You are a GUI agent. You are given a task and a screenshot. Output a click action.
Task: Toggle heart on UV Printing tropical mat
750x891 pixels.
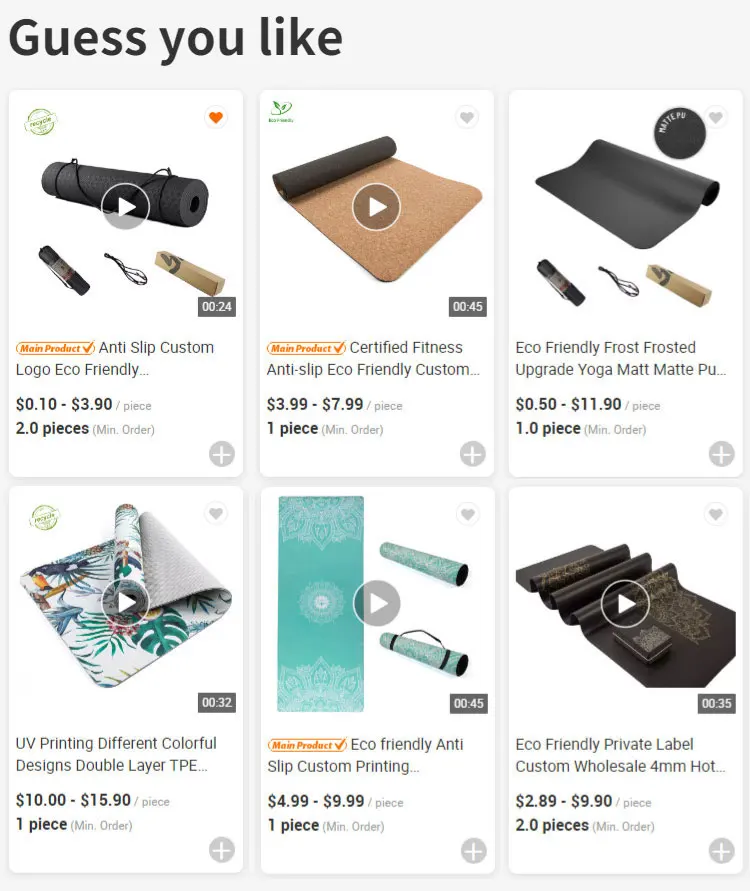216,514
